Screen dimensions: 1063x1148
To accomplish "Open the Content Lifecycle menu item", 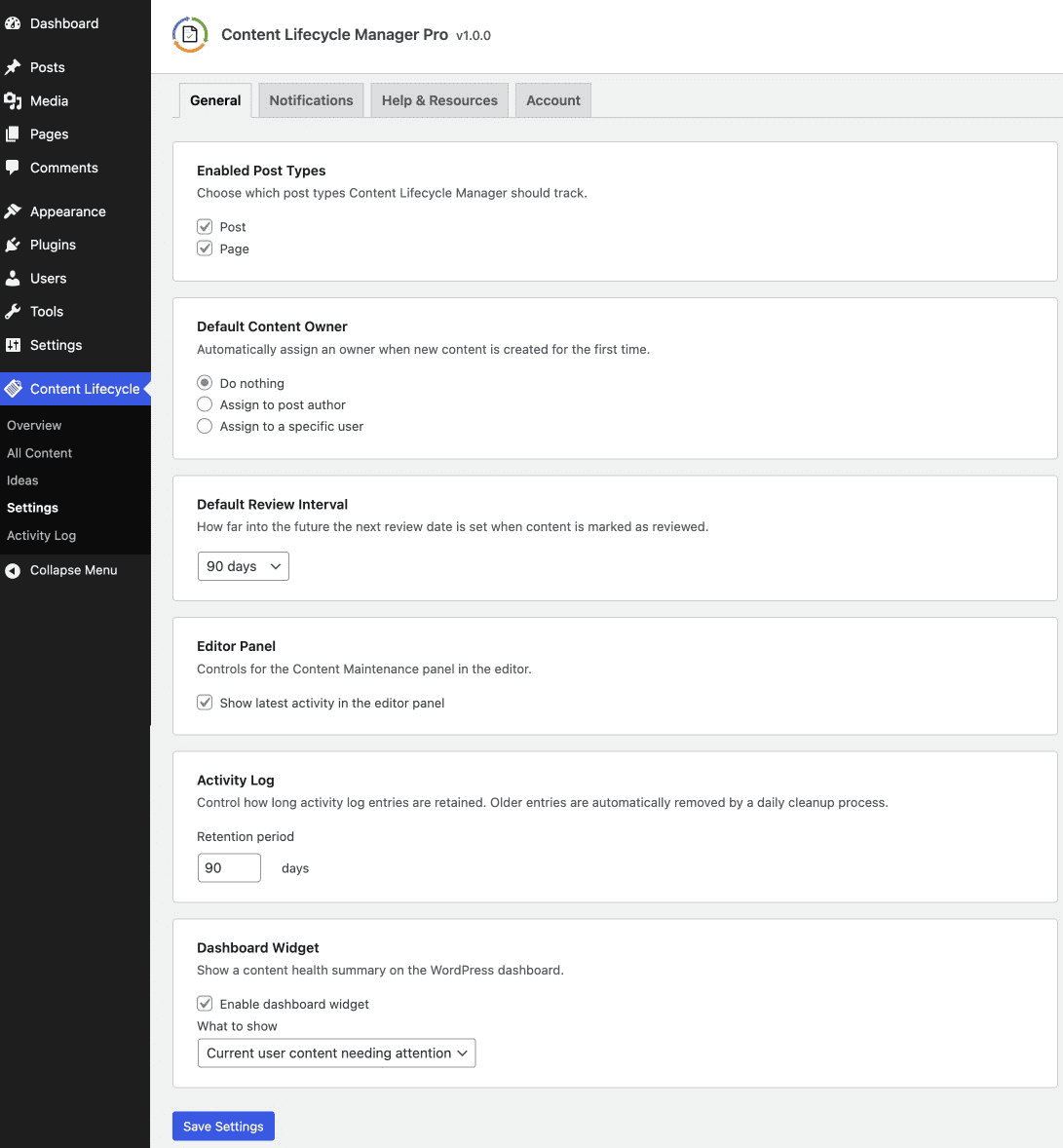I will (x=75, y=389).
